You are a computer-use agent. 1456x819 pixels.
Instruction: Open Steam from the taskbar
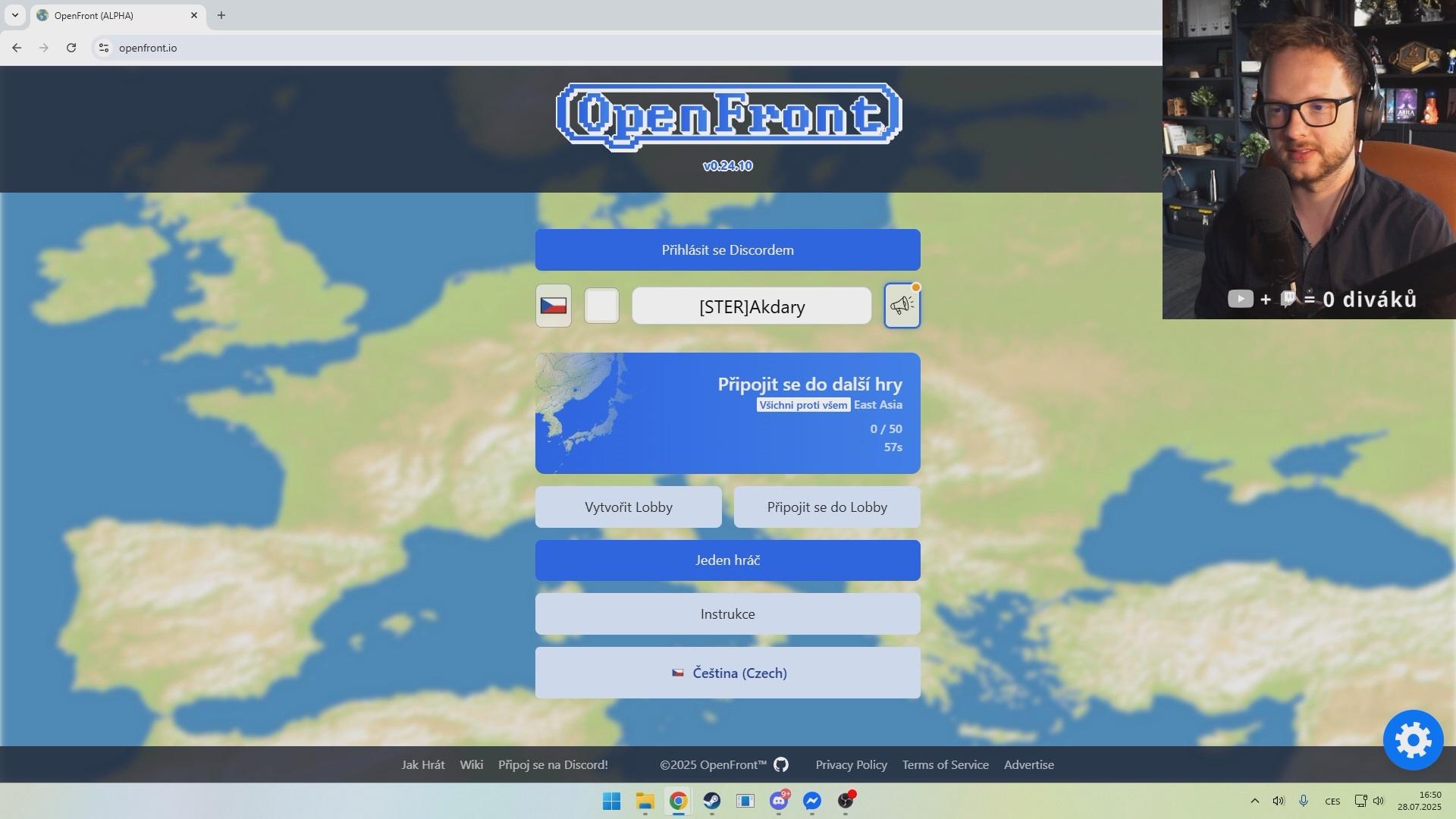tap(711, 801)
